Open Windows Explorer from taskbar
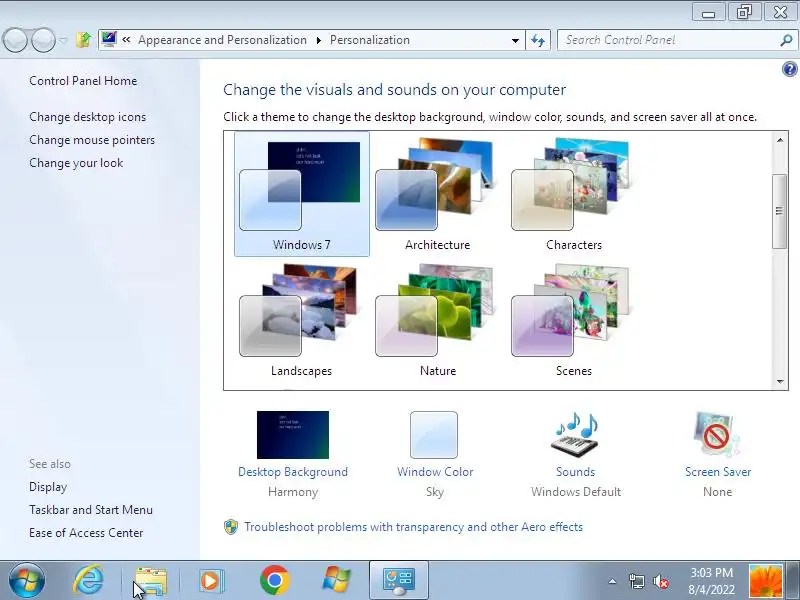The height and width of the screenshot is (600, 800). [151, 581]
